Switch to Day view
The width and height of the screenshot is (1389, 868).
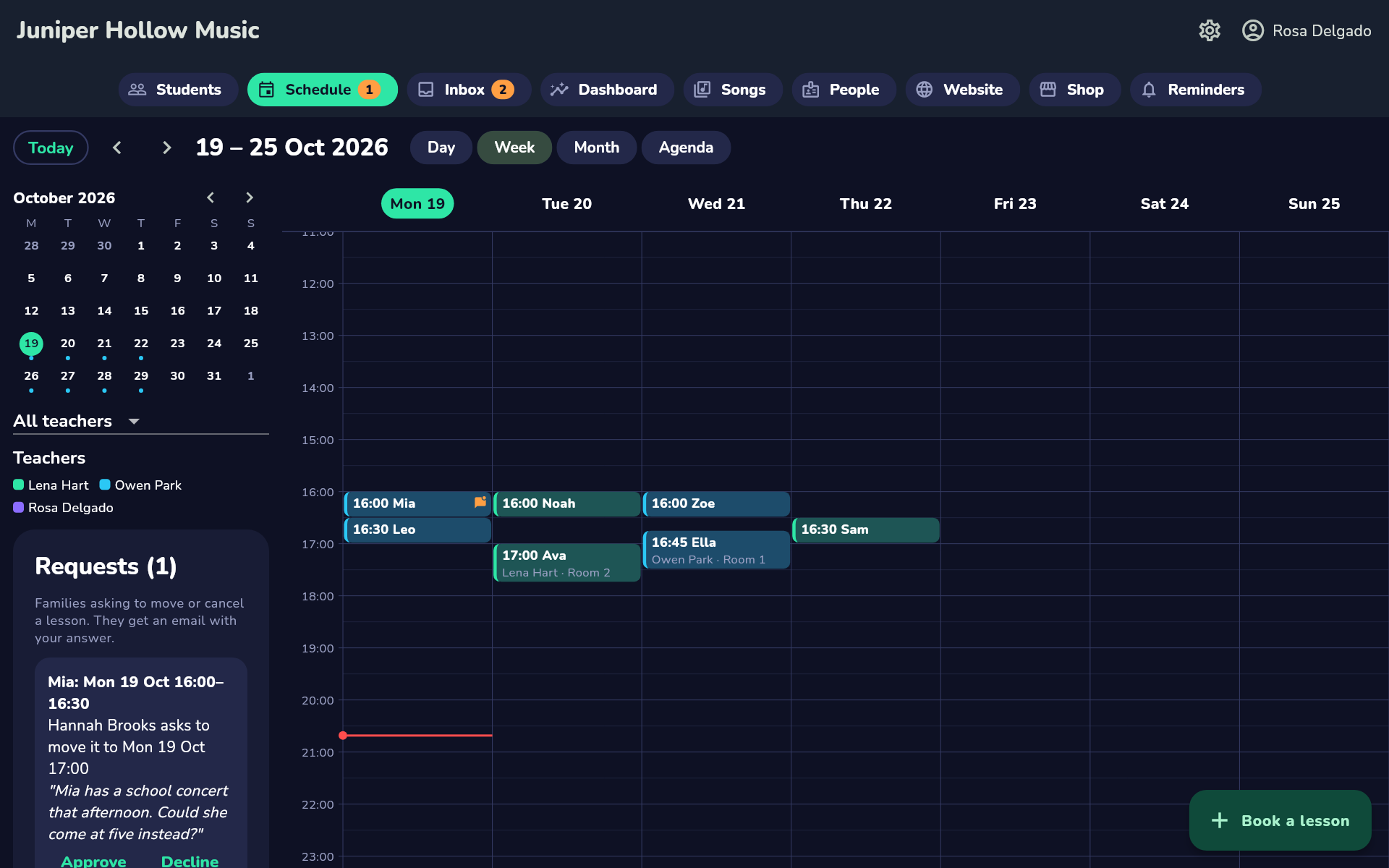click(441, 148)
